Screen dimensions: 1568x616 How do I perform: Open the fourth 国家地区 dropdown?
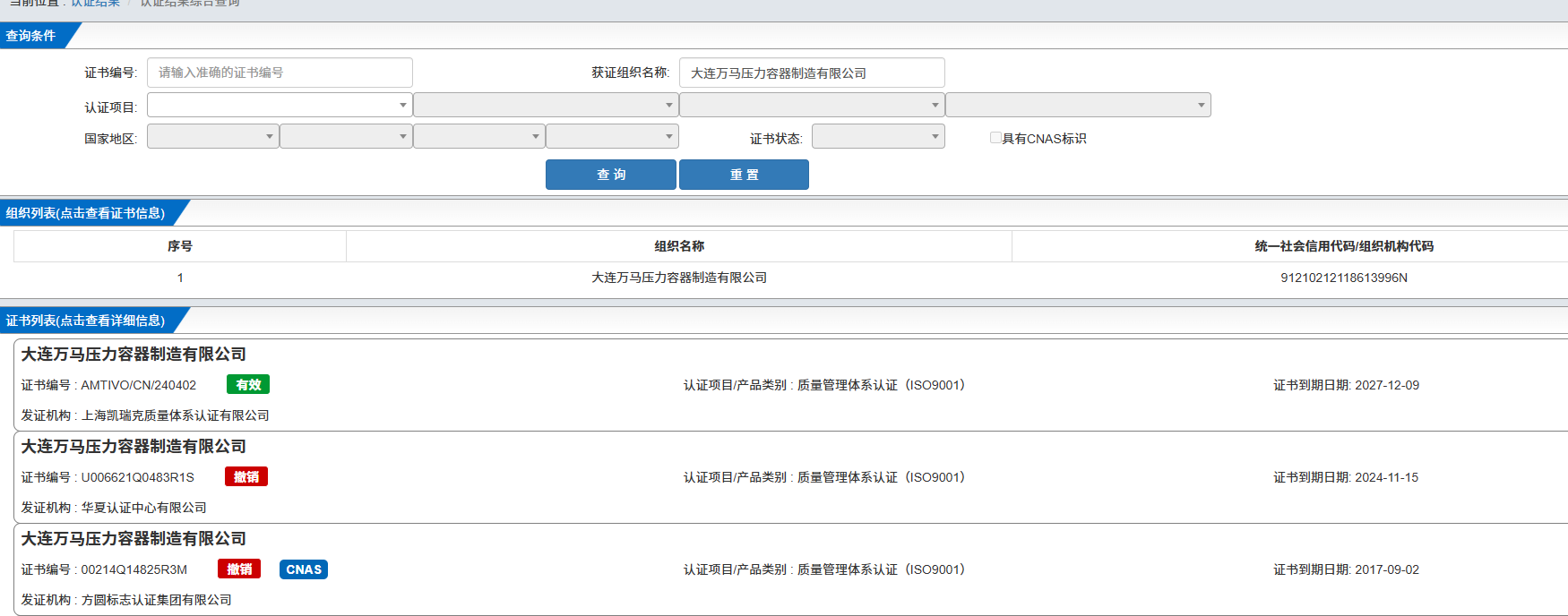(612, 136)
